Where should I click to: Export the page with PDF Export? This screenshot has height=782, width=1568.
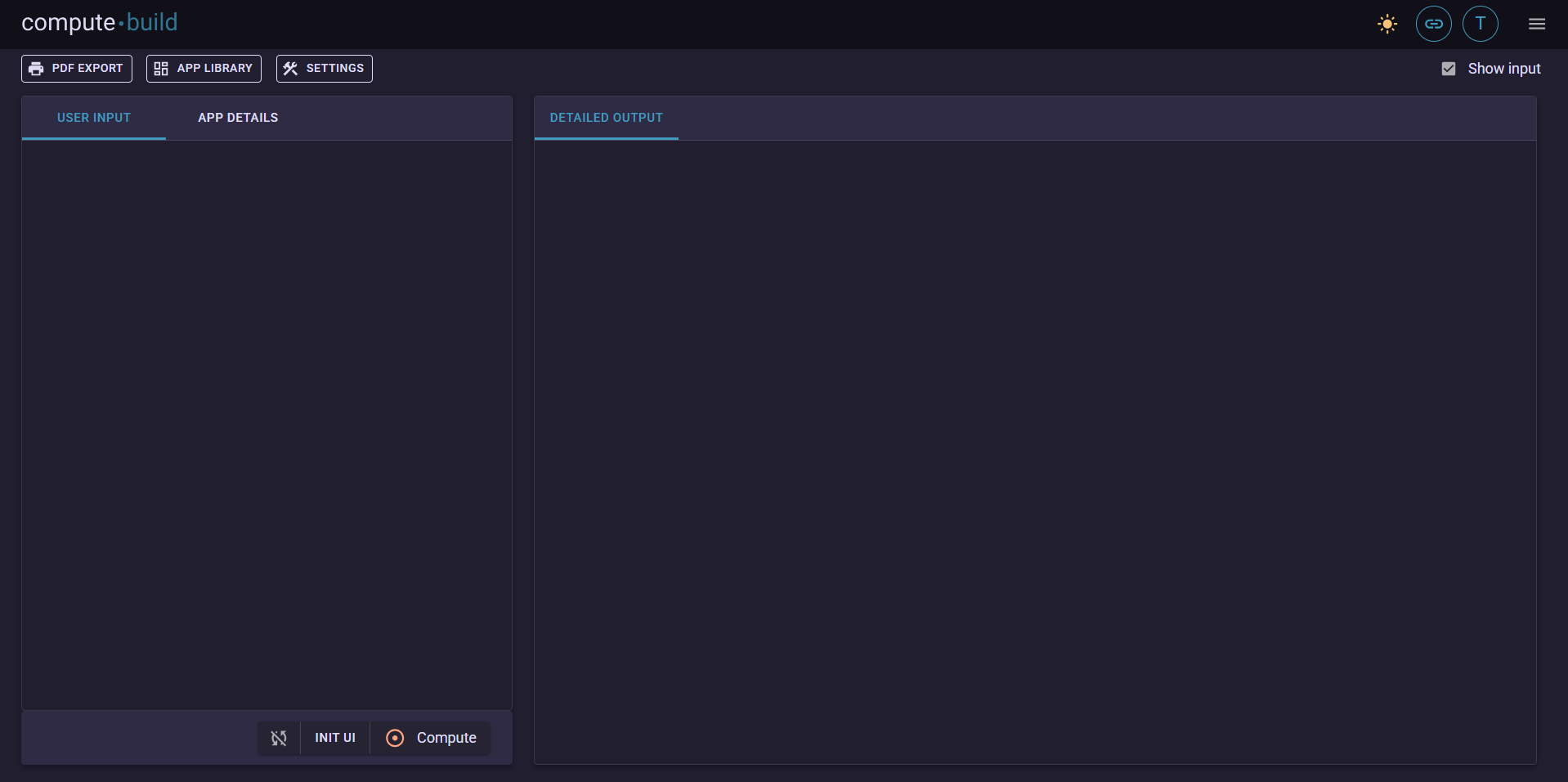coord(76,69)
